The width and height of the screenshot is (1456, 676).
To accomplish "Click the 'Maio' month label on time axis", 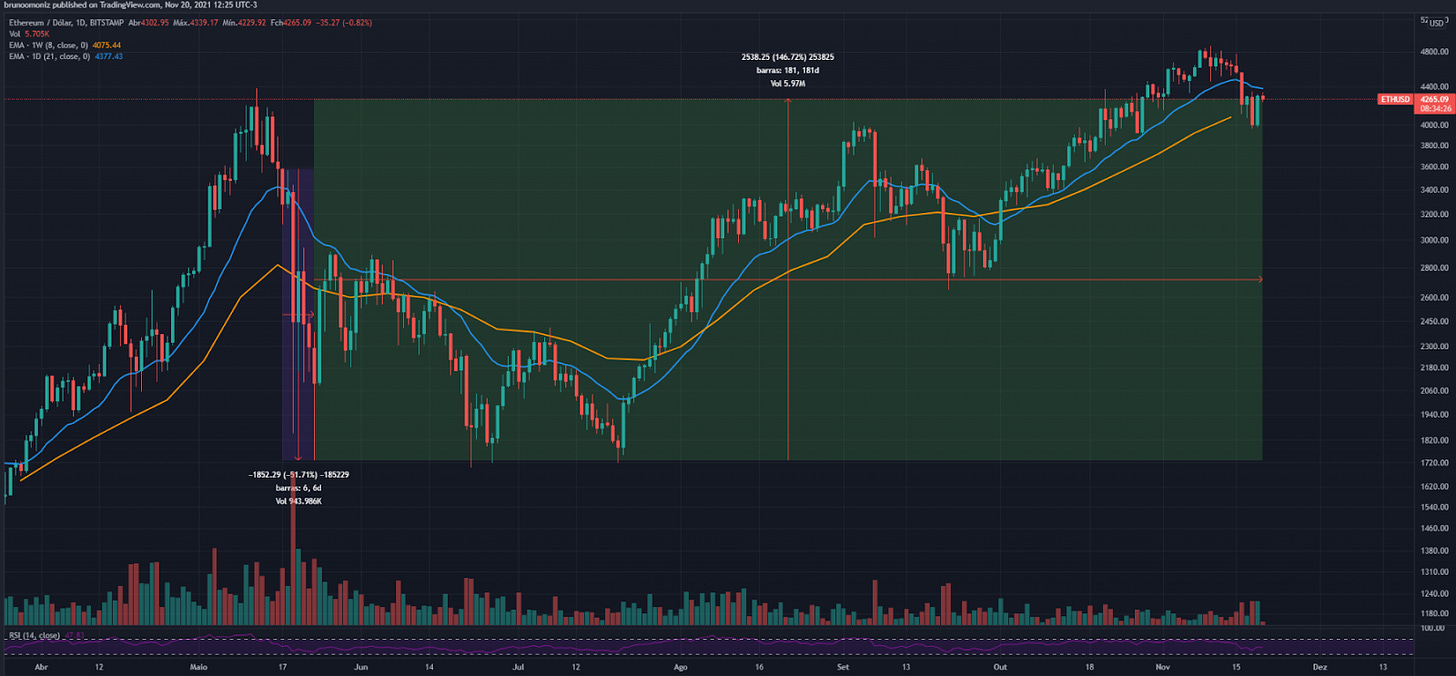I will tap(199, 665).
